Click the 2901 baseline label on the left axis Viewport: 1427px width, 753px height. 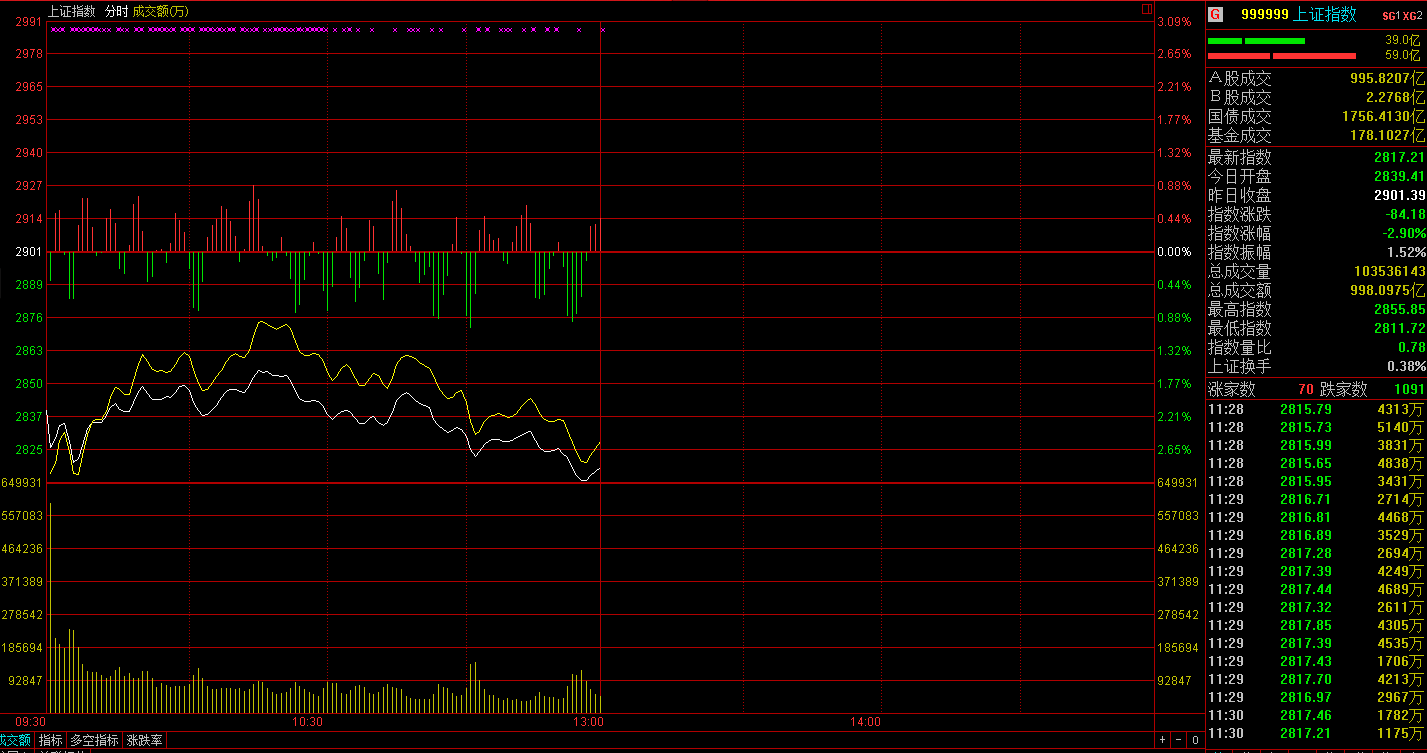tap(30, 252)
